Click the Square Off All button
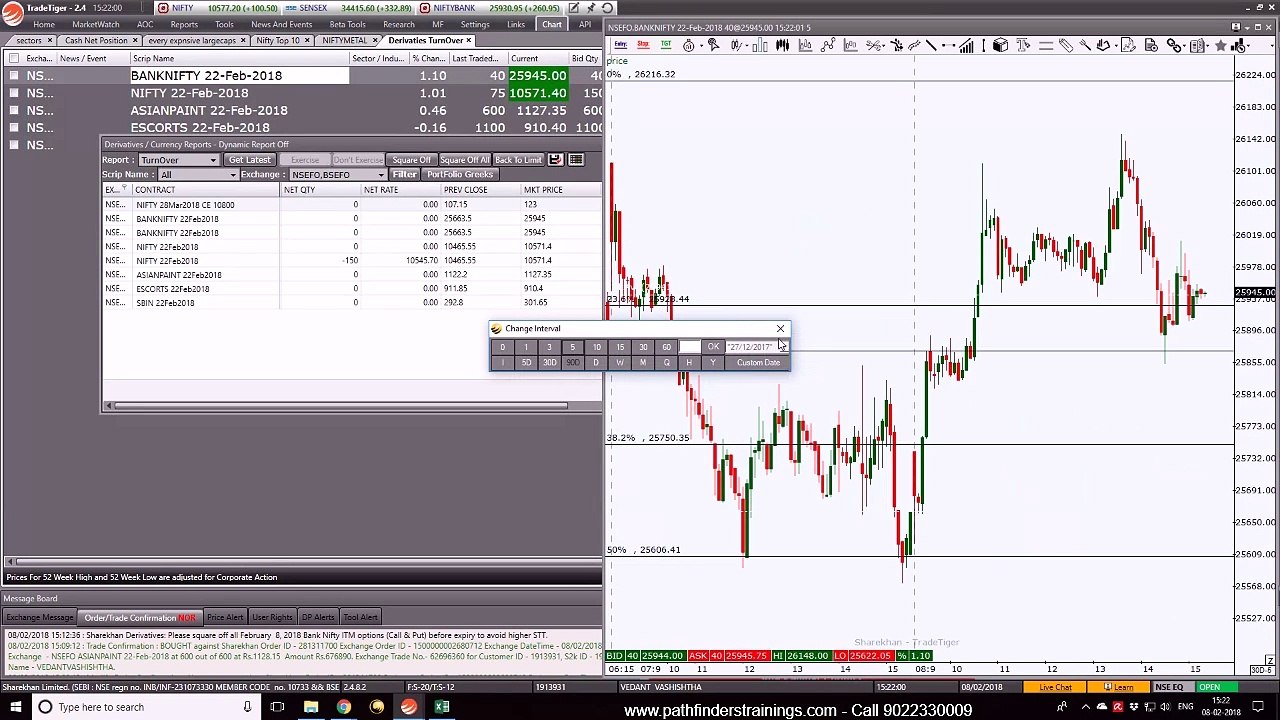This screenshot has width=1280, height=720. (x=464, y=160)
